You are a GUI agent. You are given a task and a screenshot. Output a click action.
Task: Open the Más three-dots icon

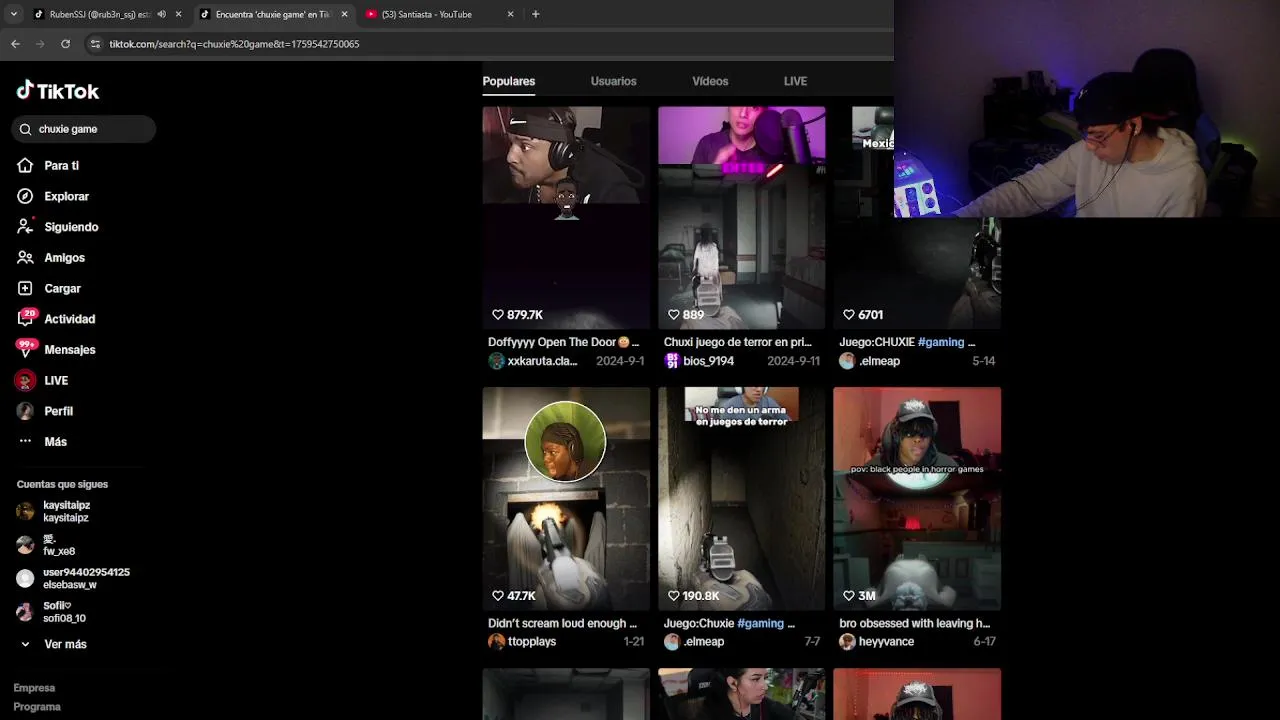point(25,441)
